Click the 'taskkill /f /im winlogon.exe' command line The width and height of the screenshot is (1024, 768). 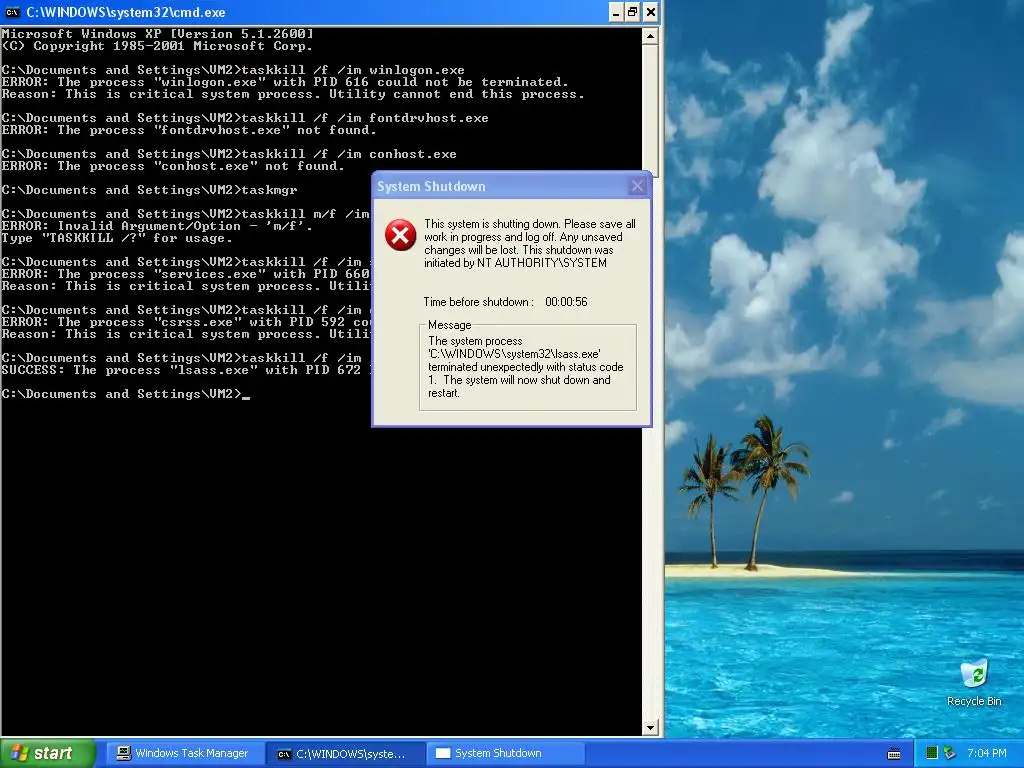233,70
